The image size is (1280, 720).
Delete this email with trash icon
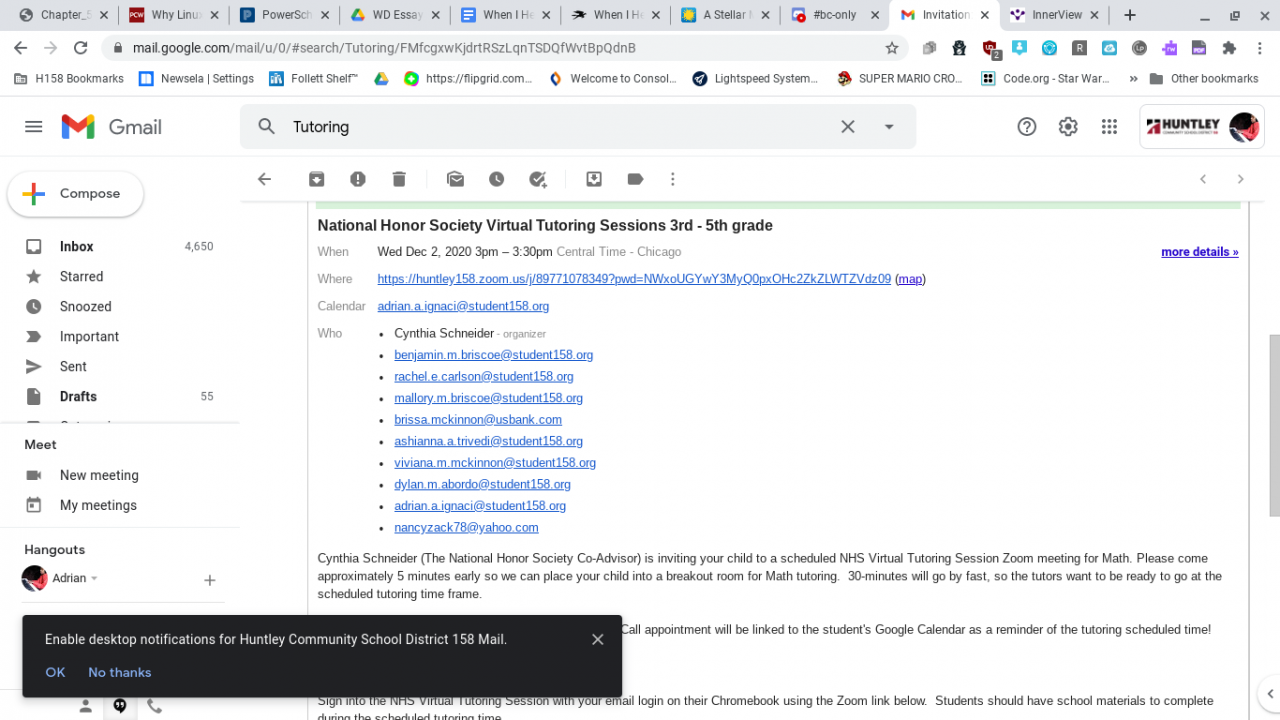coord(399,179)
